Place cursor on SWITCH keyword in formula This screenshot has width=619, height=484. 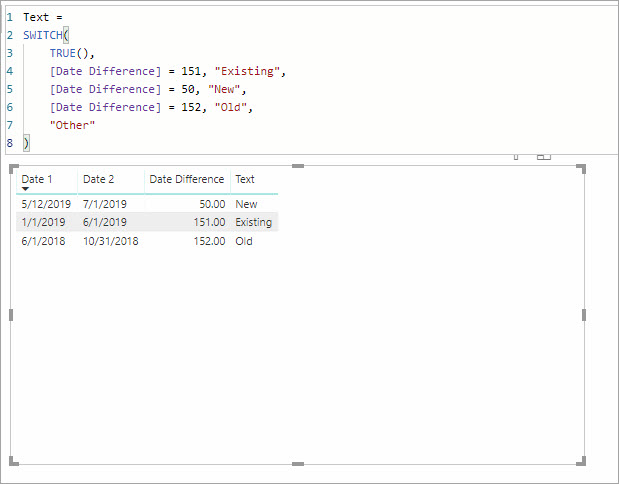(43, 35)
